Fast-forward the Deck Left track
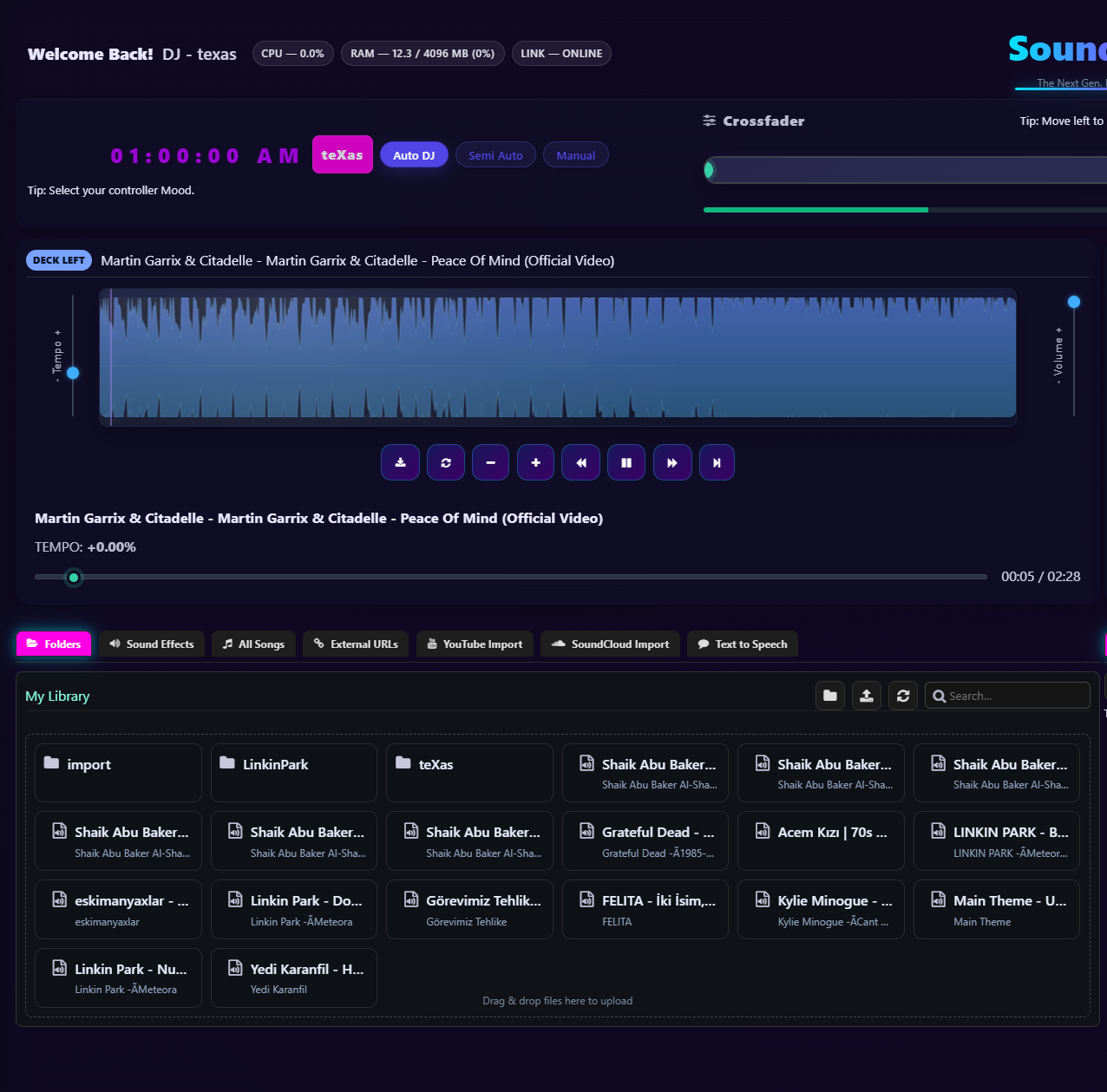The height and width of the screenshot is (1092, 1107). click(x=672, y=462)
